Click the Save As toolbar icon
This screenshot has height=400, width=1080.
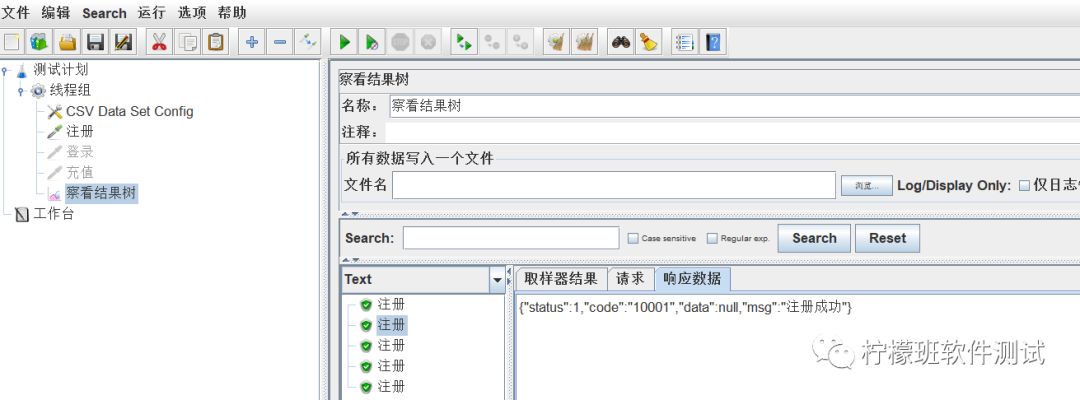(x=123, y=43)
